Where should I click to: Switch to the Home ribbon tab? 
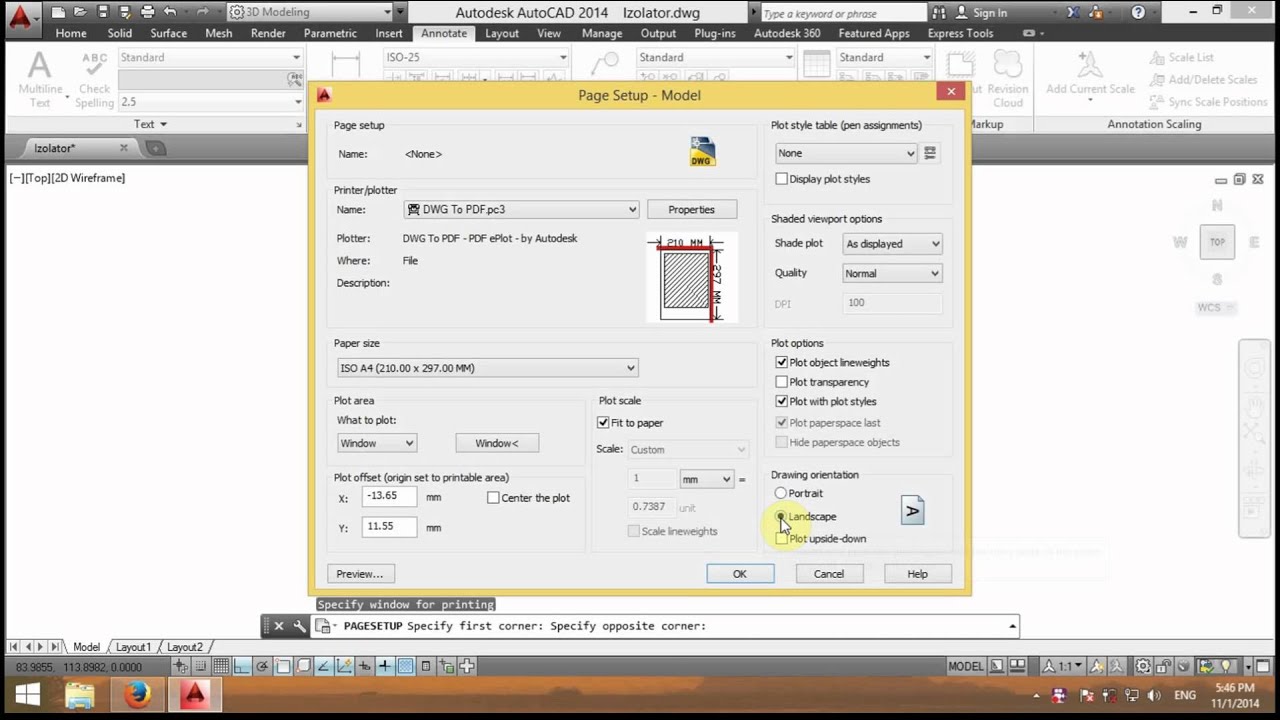click(71, 33)
